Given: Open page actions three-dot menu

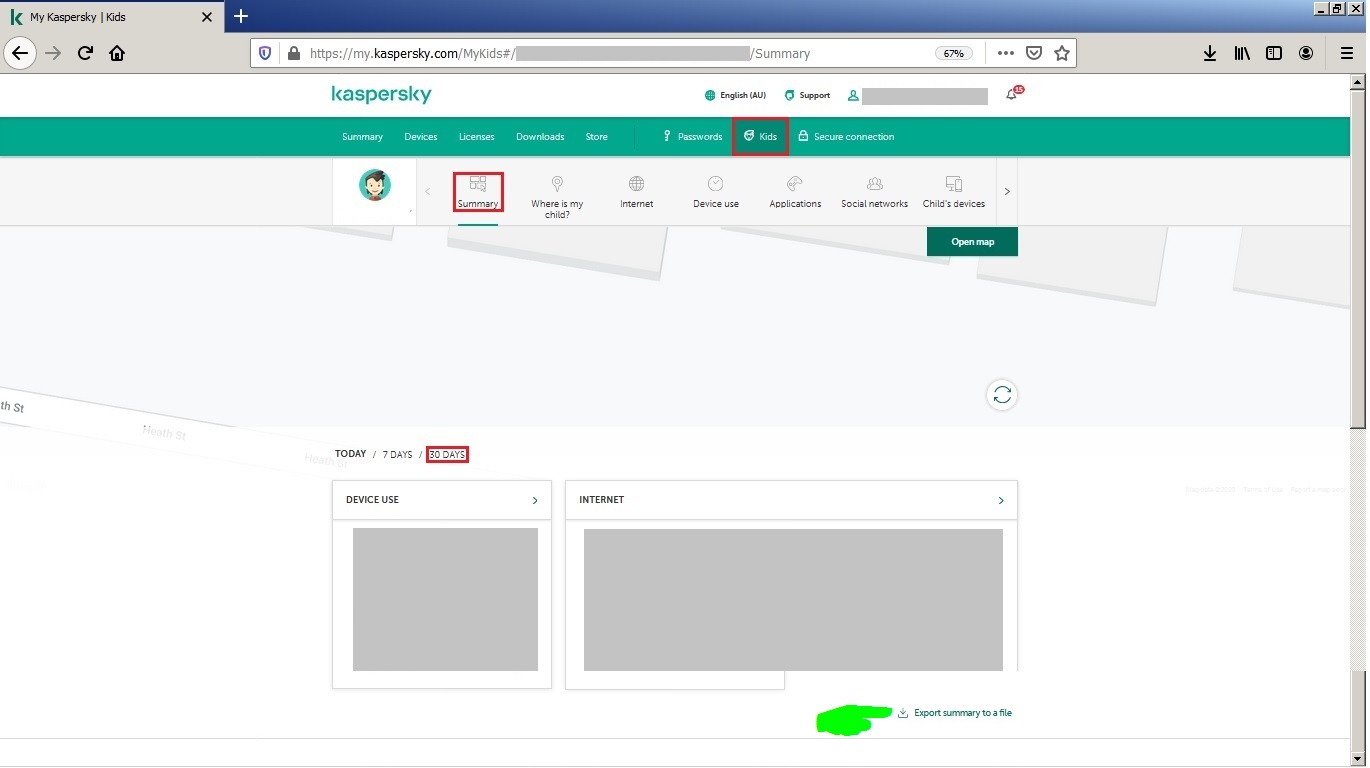Looking at the screenshot, I should (x=1006, y=53).
